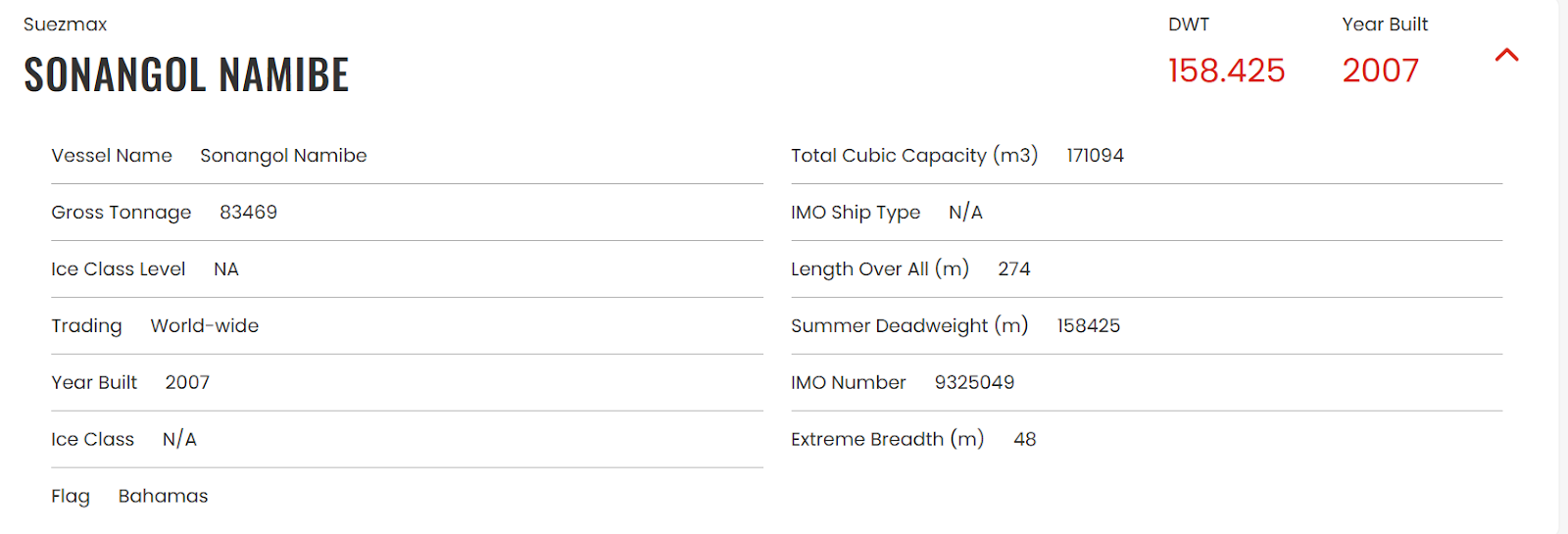Click the Gross Tonnage field label
This screenshot has width=1568, height=534.
[x=122, y=213]
